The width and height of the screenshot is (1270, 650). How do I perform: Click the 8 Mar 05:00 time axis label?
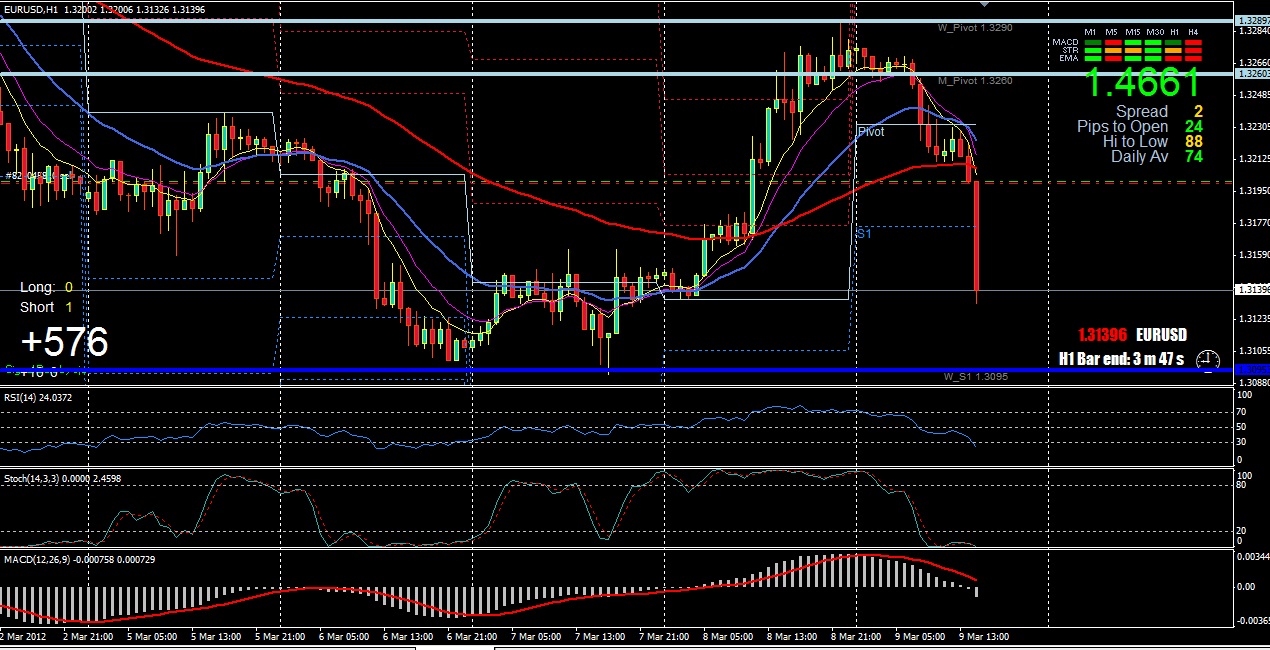(728, 636)
